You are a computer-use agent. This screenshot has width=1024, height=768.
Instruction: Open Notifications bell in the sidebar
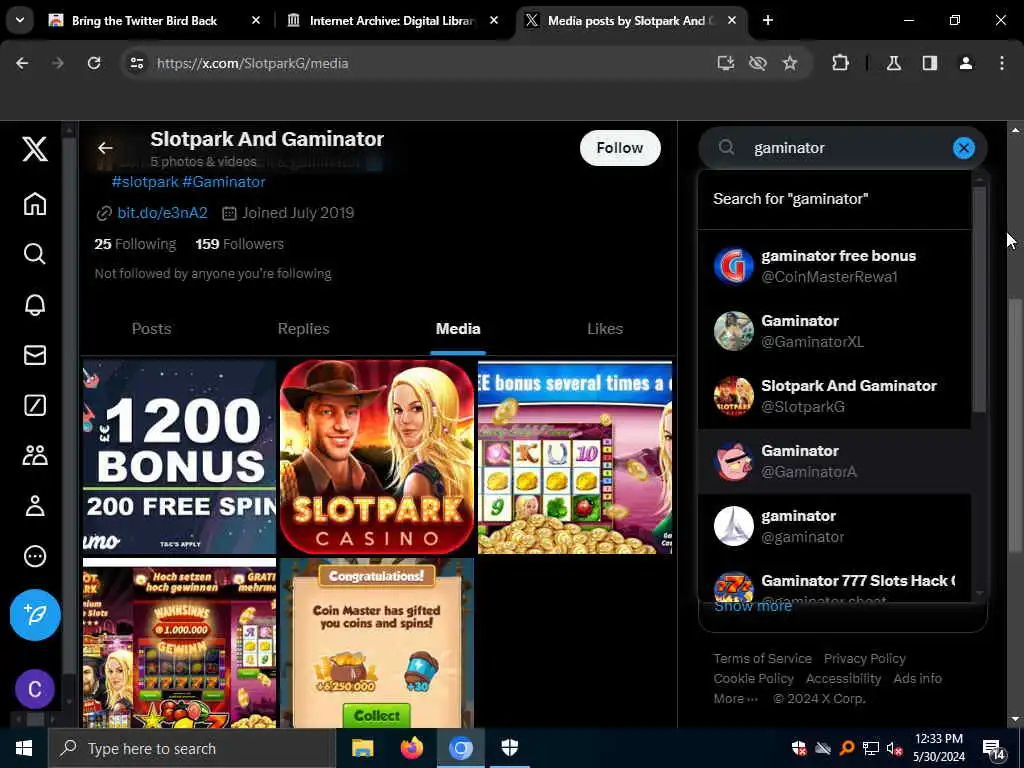coord(35,305)
